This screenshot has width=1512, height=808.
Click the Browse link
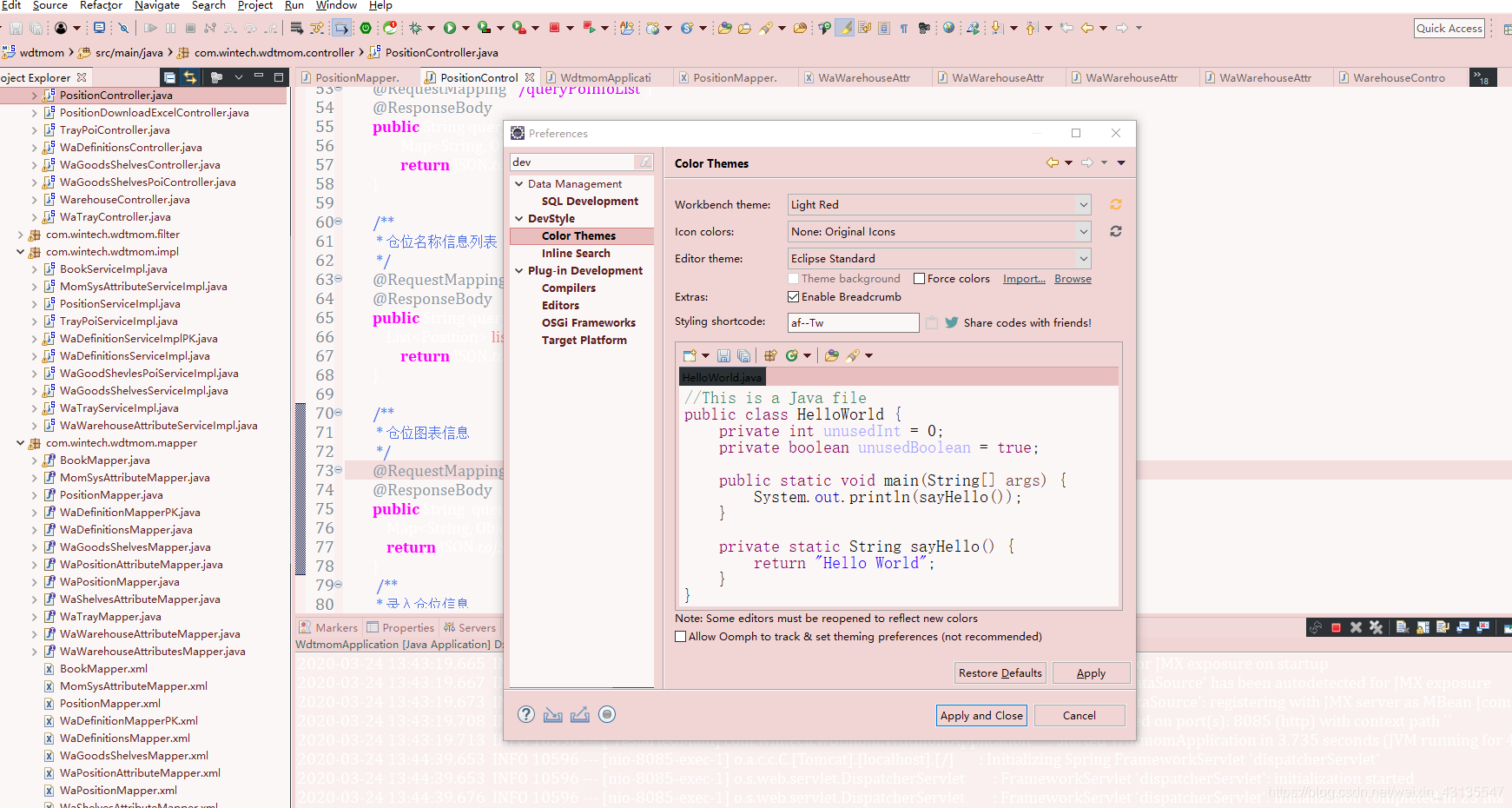(1073, 279)
